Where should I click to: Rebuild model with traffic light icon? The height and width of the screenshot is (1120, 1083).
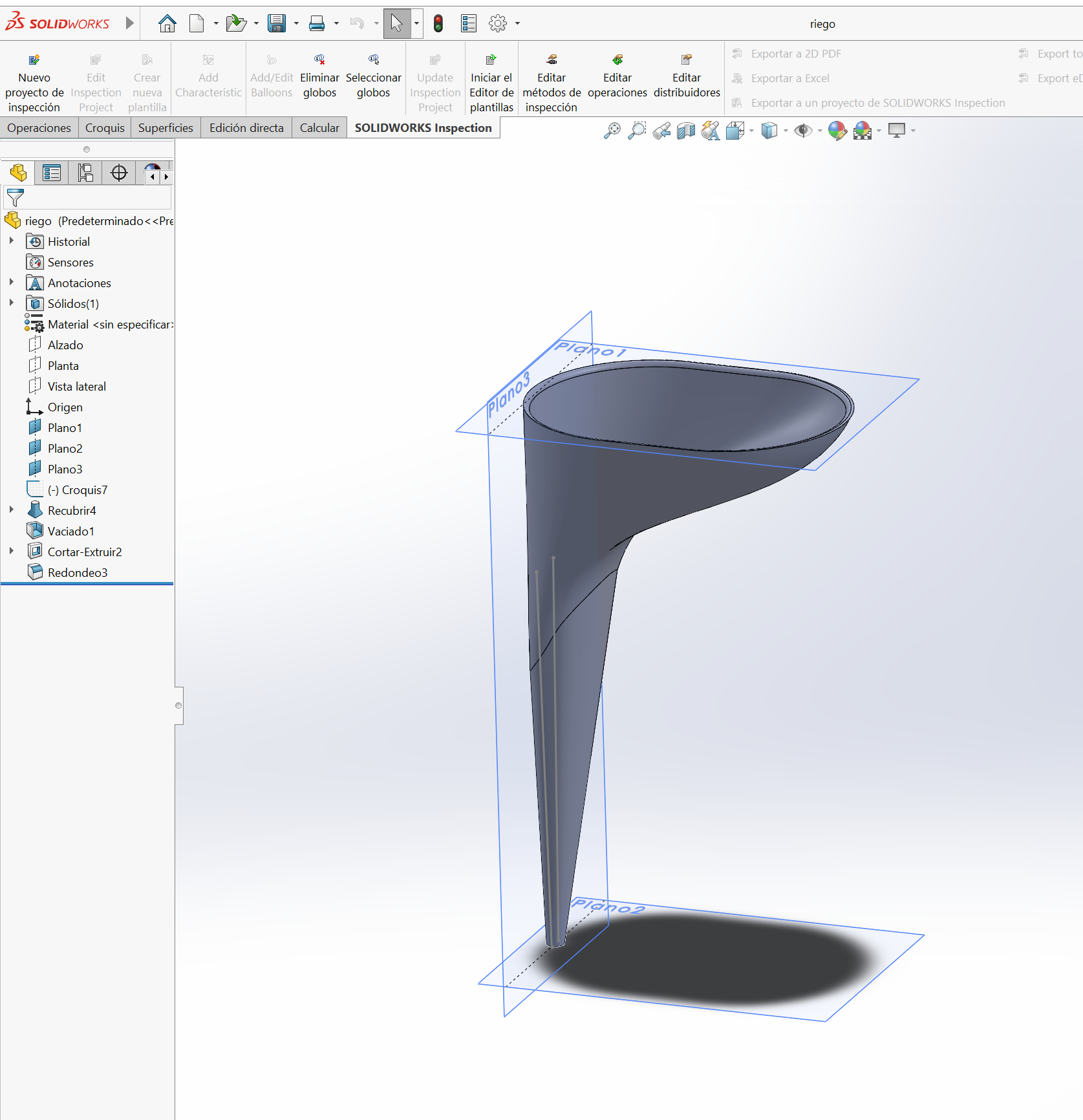pos(438,24)
